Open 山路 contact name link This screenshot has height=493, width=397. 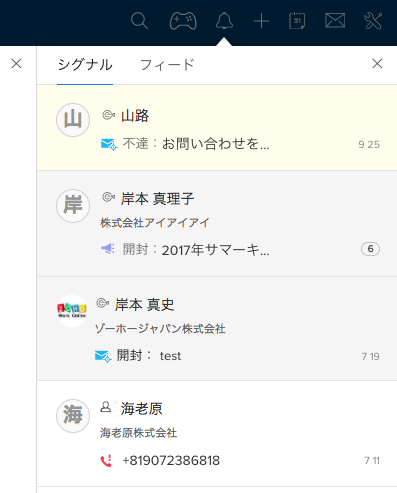click(x=135, y=116)
